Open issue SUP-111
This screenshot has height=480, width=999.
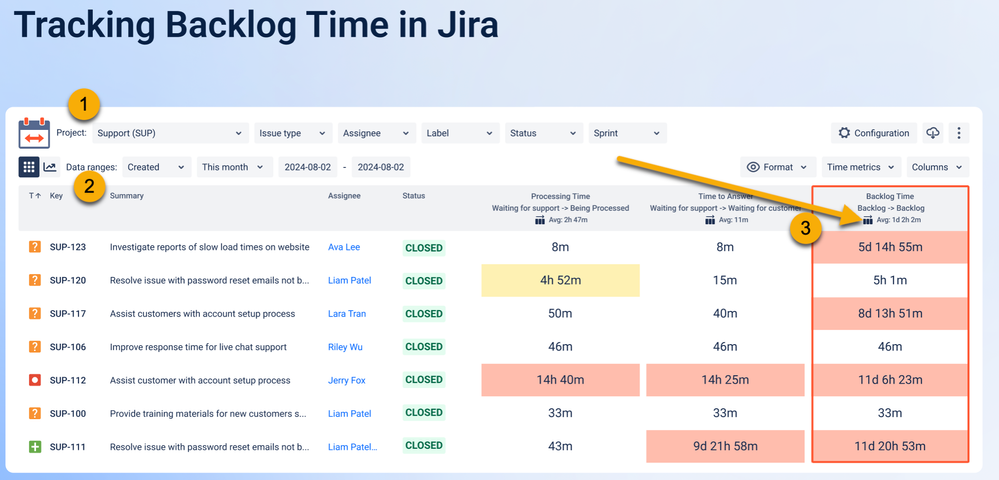(68, 447)
